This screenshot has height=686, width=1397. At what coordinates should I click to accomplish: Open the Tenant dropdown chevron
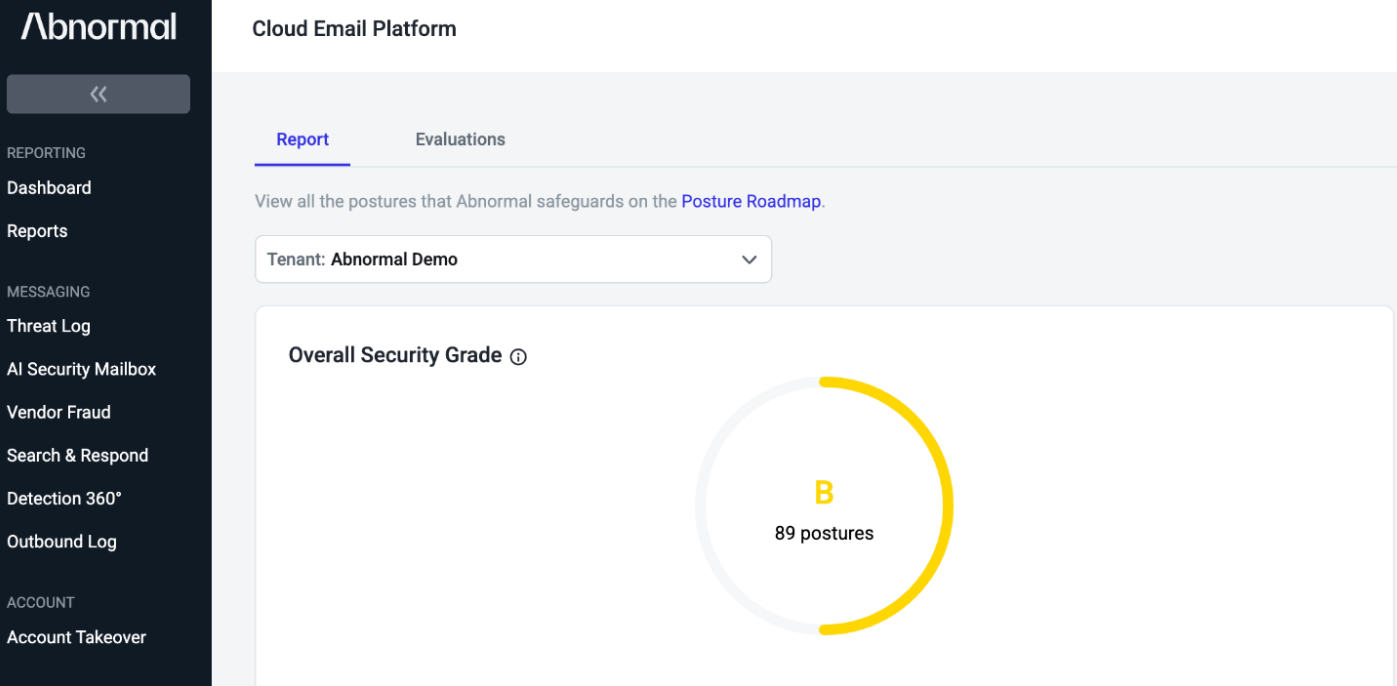749,260
